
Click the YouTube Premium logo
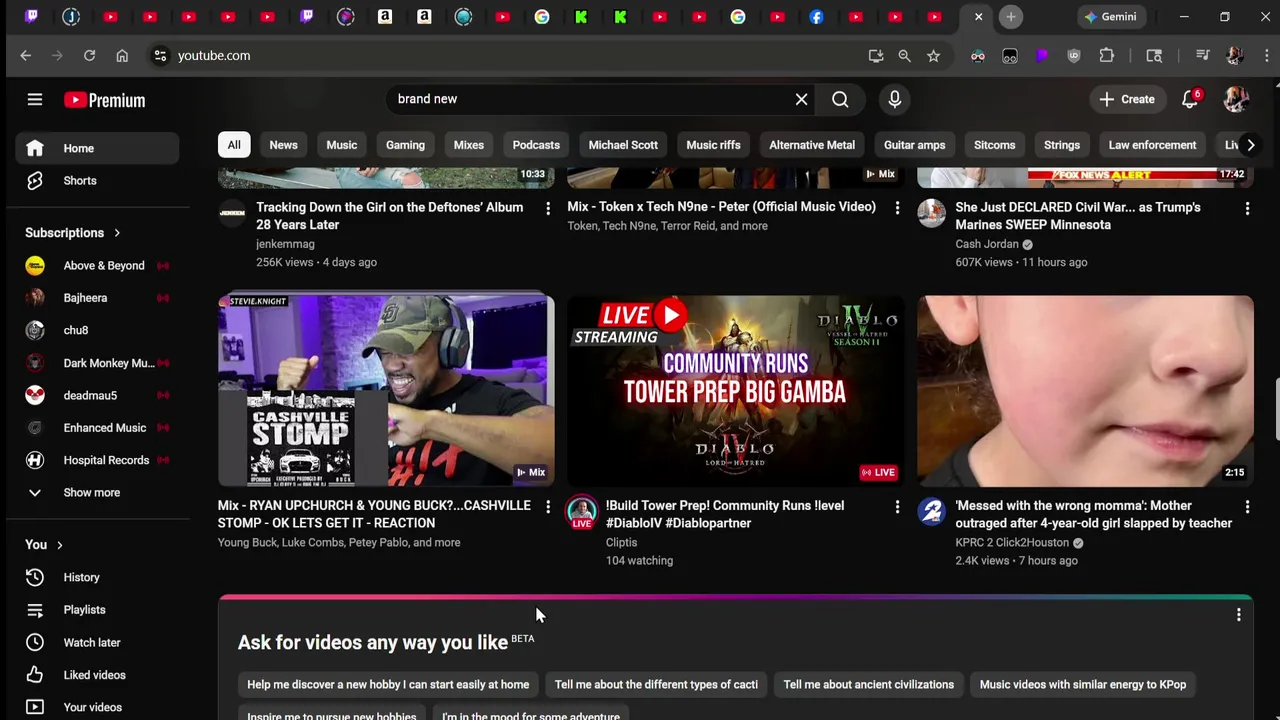105,100
